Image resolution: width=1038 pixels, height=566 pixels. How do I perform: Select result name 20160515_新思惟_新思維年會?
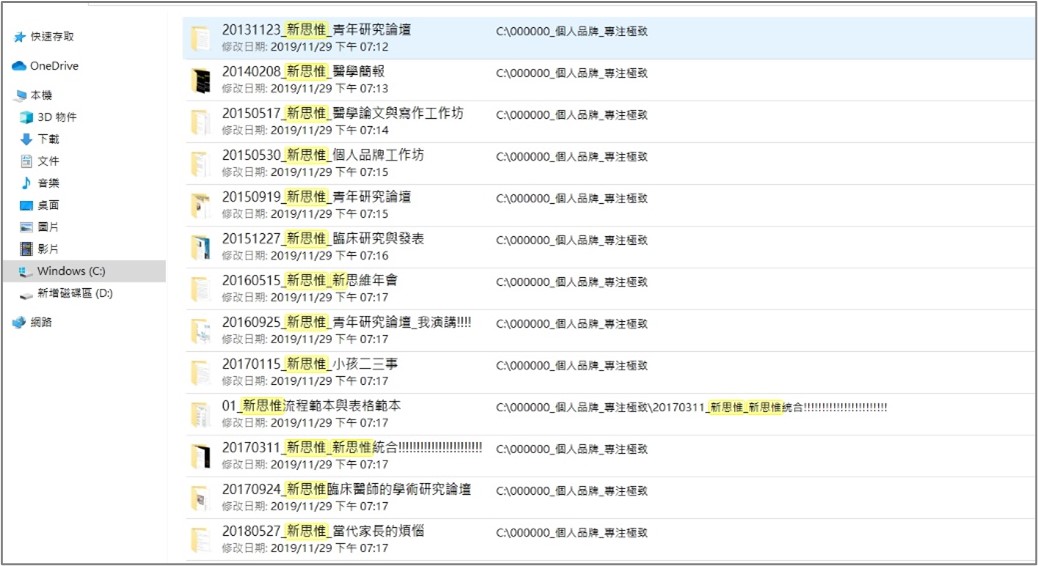310,280
